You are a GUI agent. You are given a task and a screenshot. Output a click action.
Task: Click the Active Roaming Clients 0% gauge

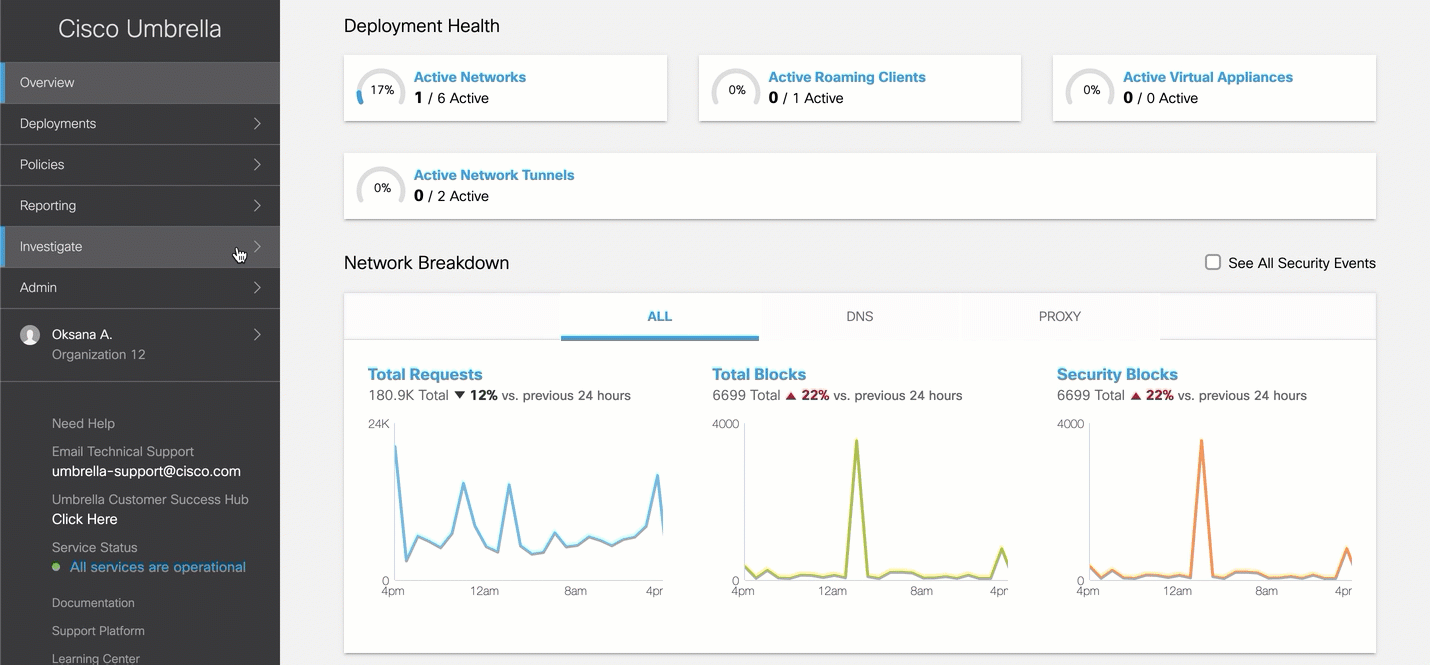pos(736,90)
